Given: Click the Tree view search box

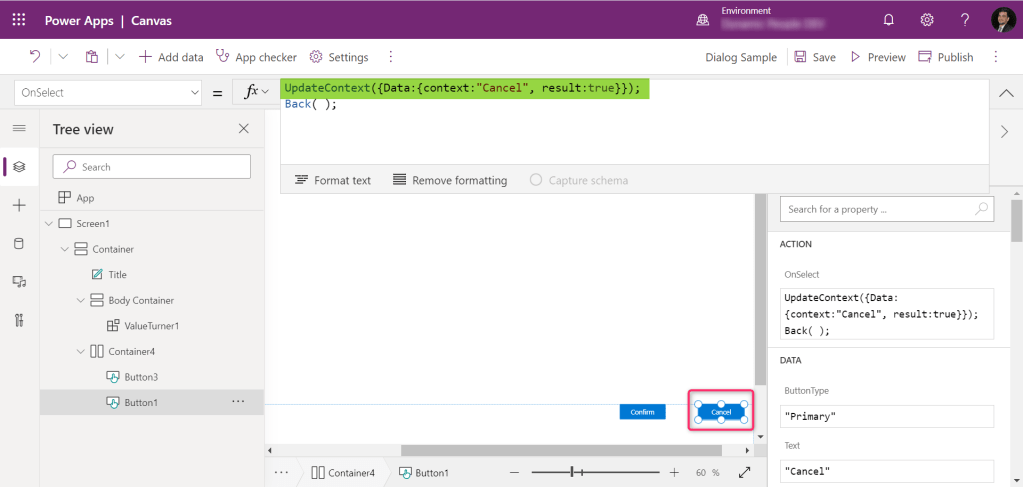Looking at the screenshot, I should [151, 167].
